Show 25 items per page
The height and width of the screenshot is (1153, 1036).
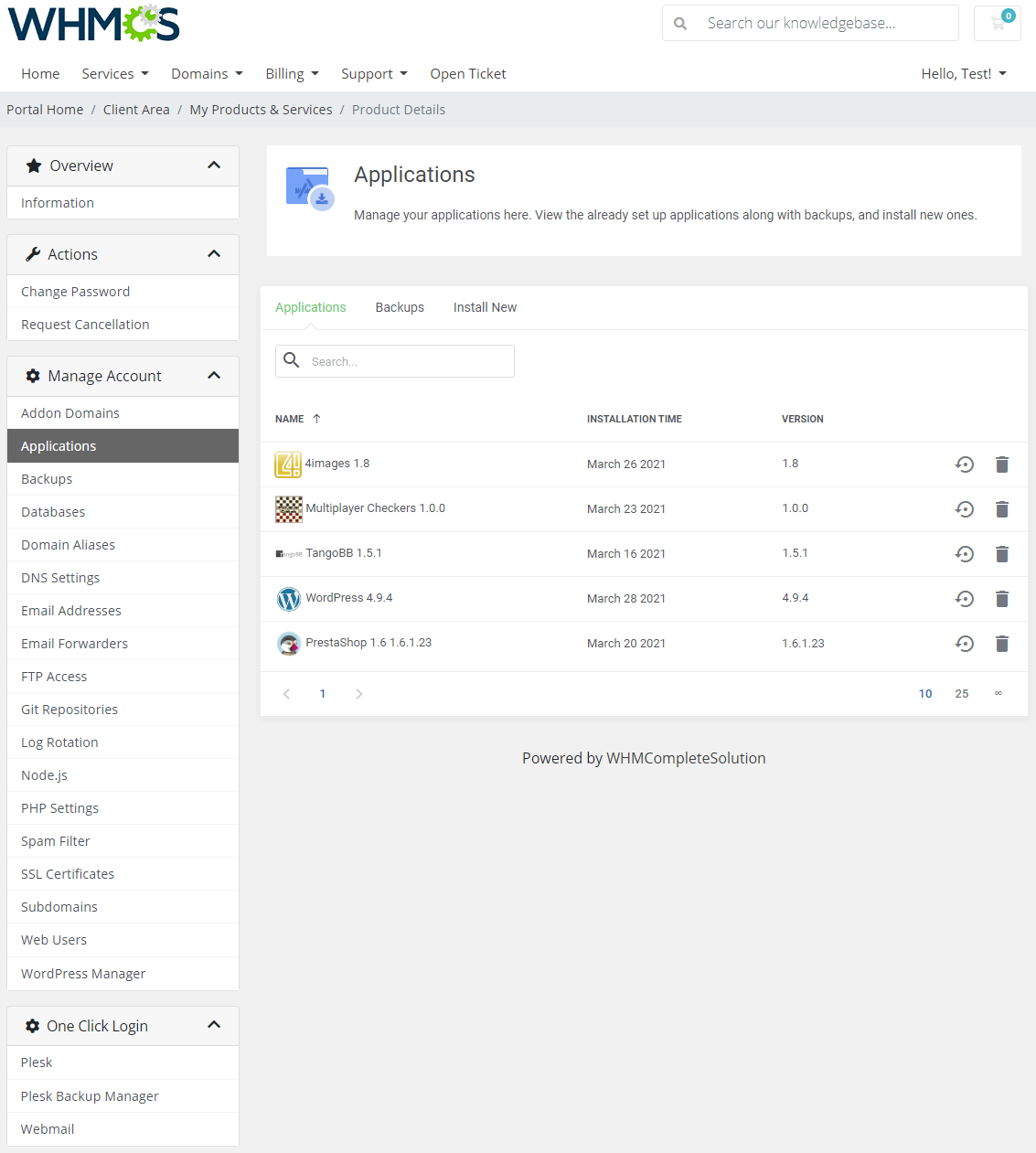(x=962, y=694)
